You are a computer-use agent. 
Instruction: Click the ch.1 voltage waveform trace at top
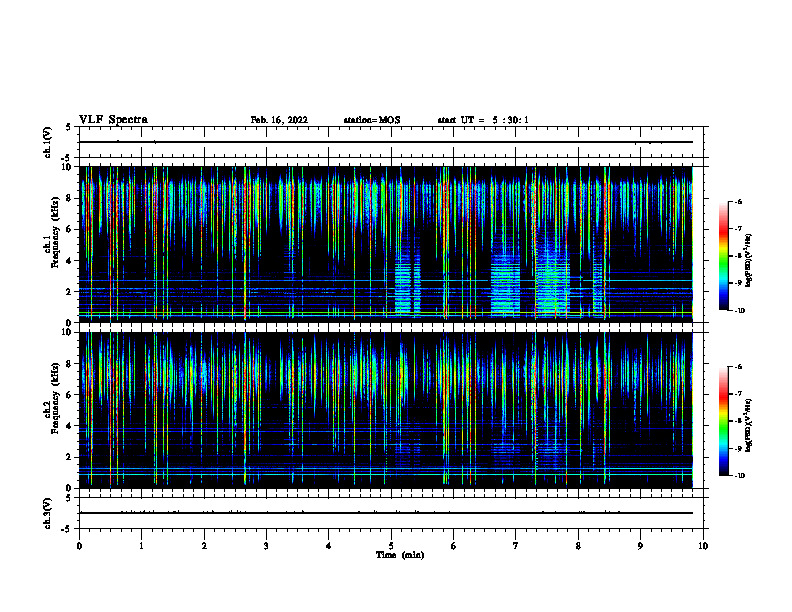[386, 142]
